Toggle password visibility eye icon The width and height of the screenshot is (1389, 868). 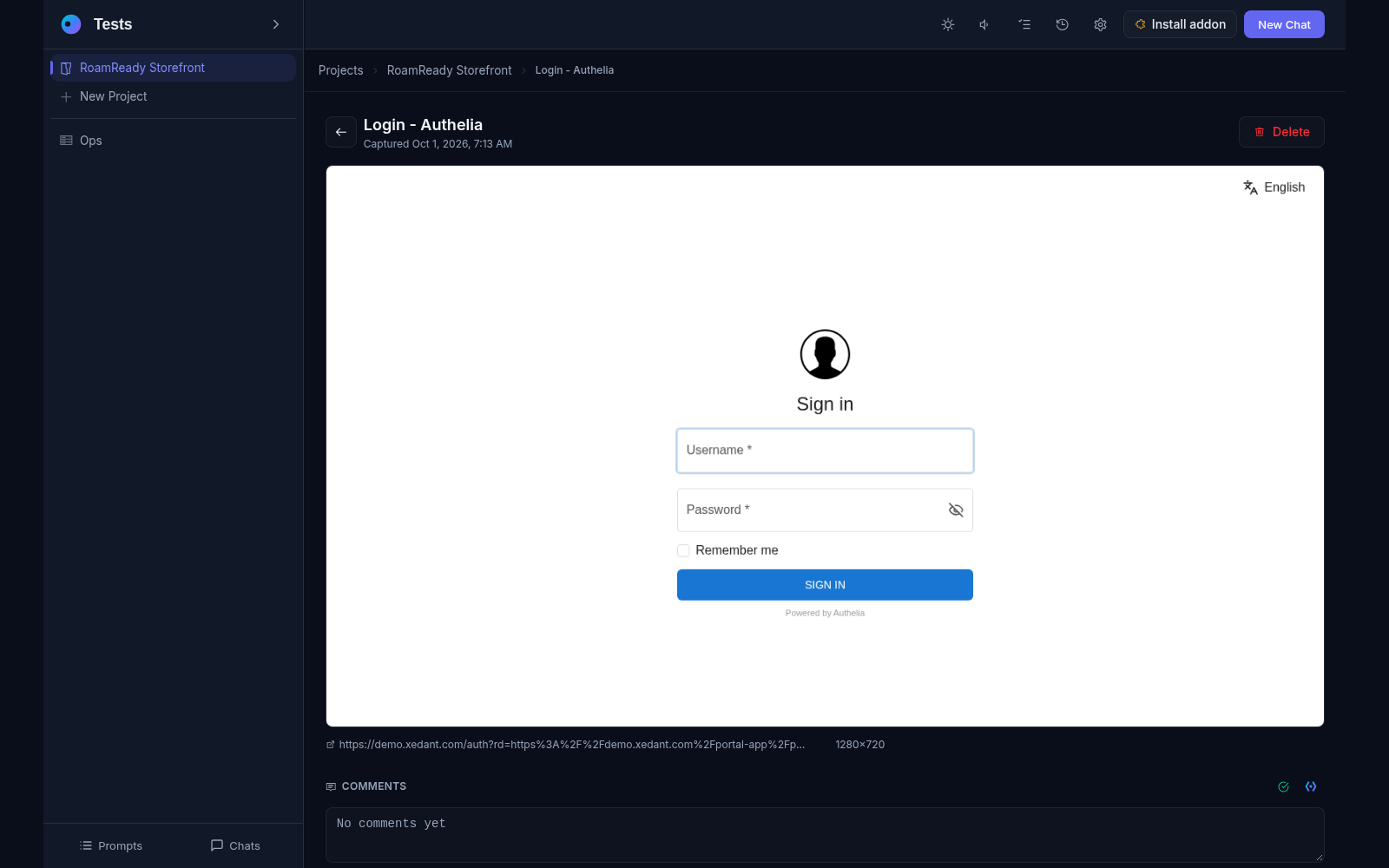pyautogui.click(x=956, y=510)
